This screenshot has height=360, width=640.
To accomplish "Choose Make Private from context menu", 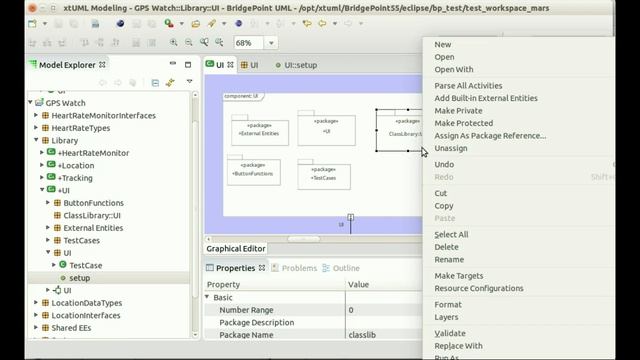I will point(458,111).
